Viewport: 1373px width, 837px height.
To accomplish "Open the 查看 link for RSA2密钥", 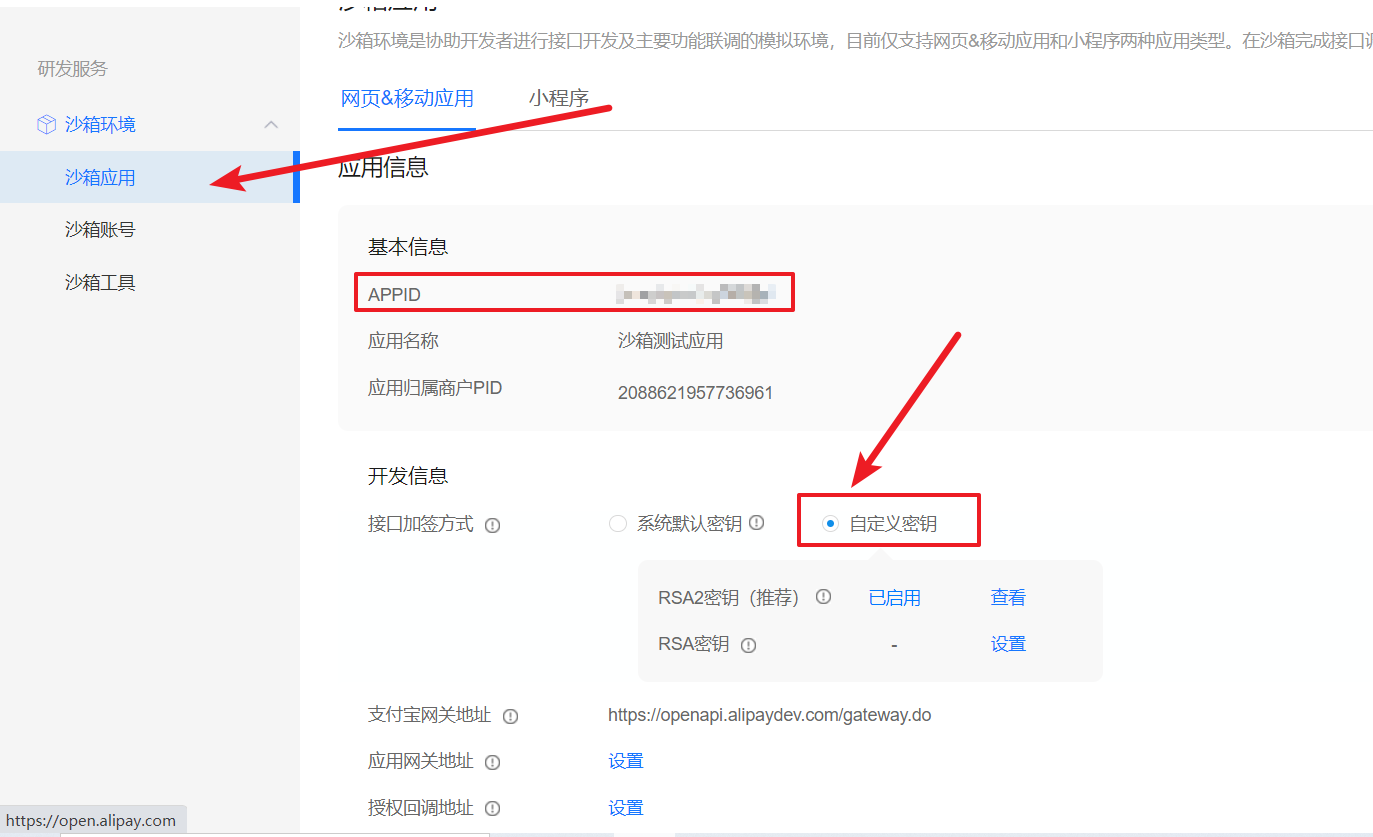I will point(1008,598).
